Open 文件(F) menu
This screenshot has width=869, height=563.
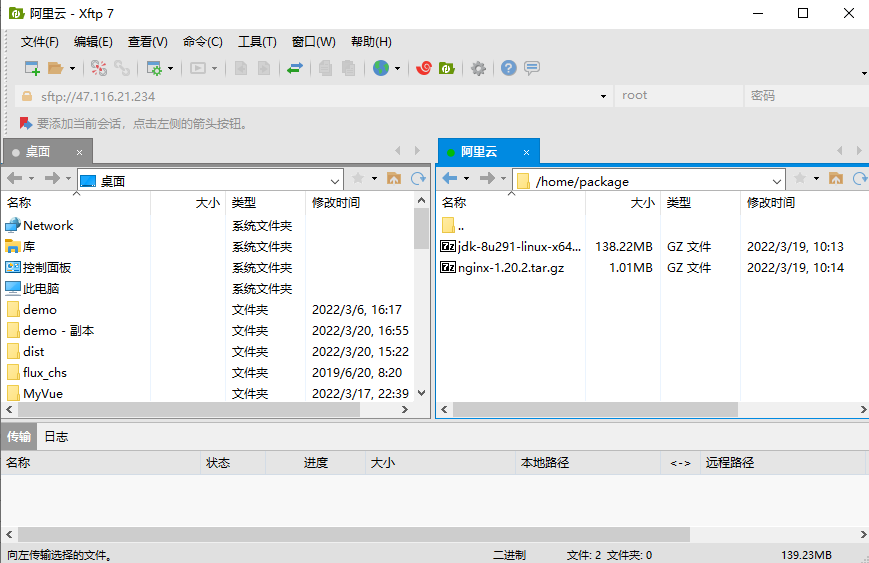pos(39,42)
